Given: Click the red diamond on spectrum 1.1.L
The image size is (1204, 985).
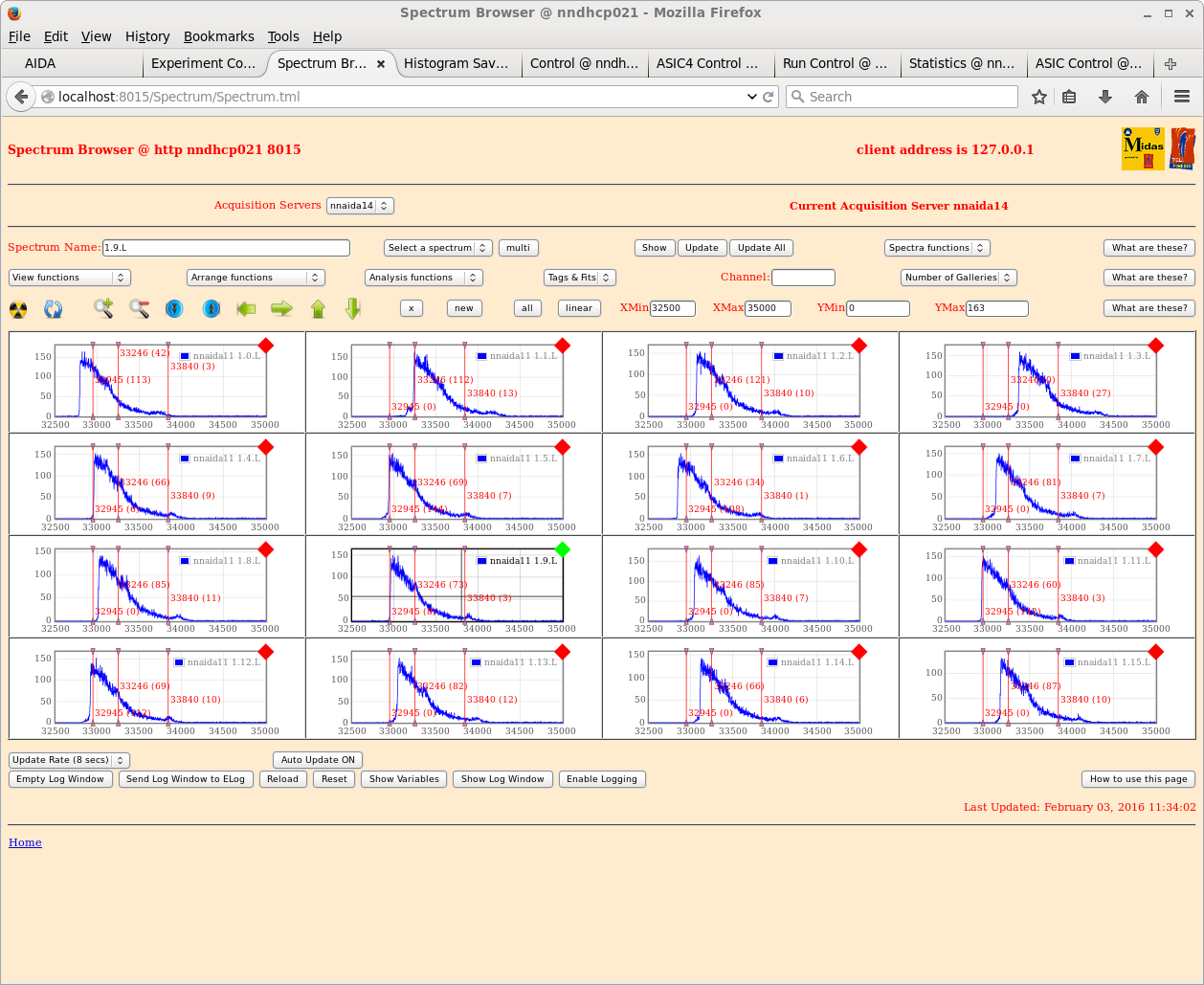Looking at the screenshot, I should tap(563, 346).
